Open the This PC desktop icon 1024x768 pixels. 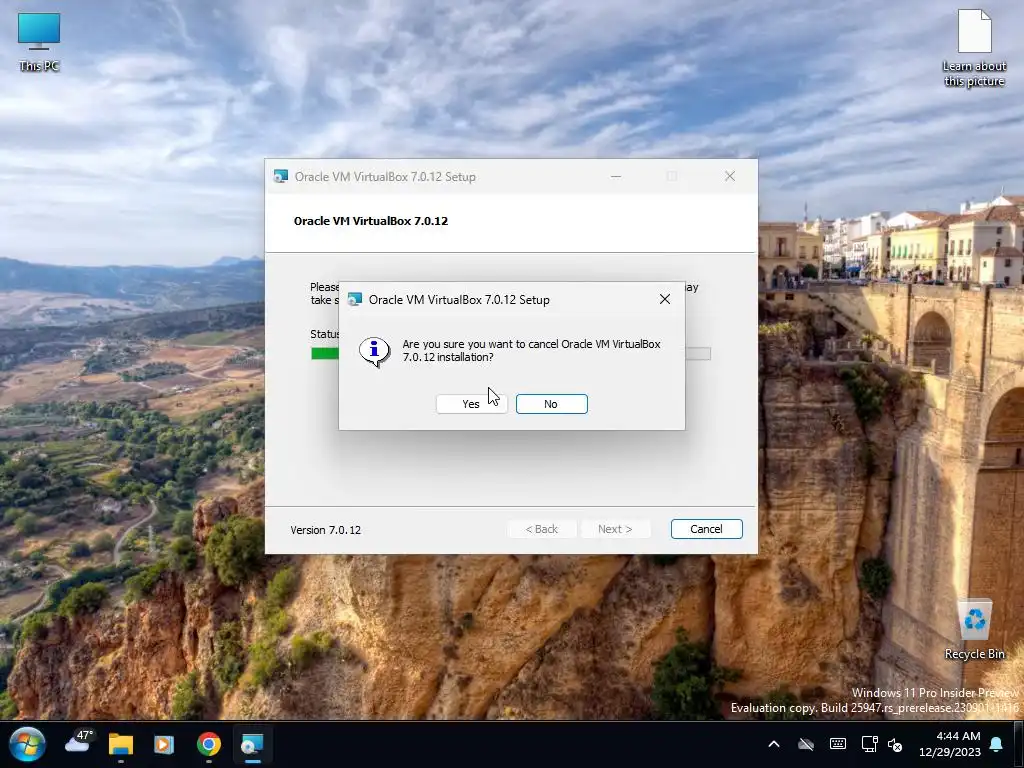click(x=39, y=41)
